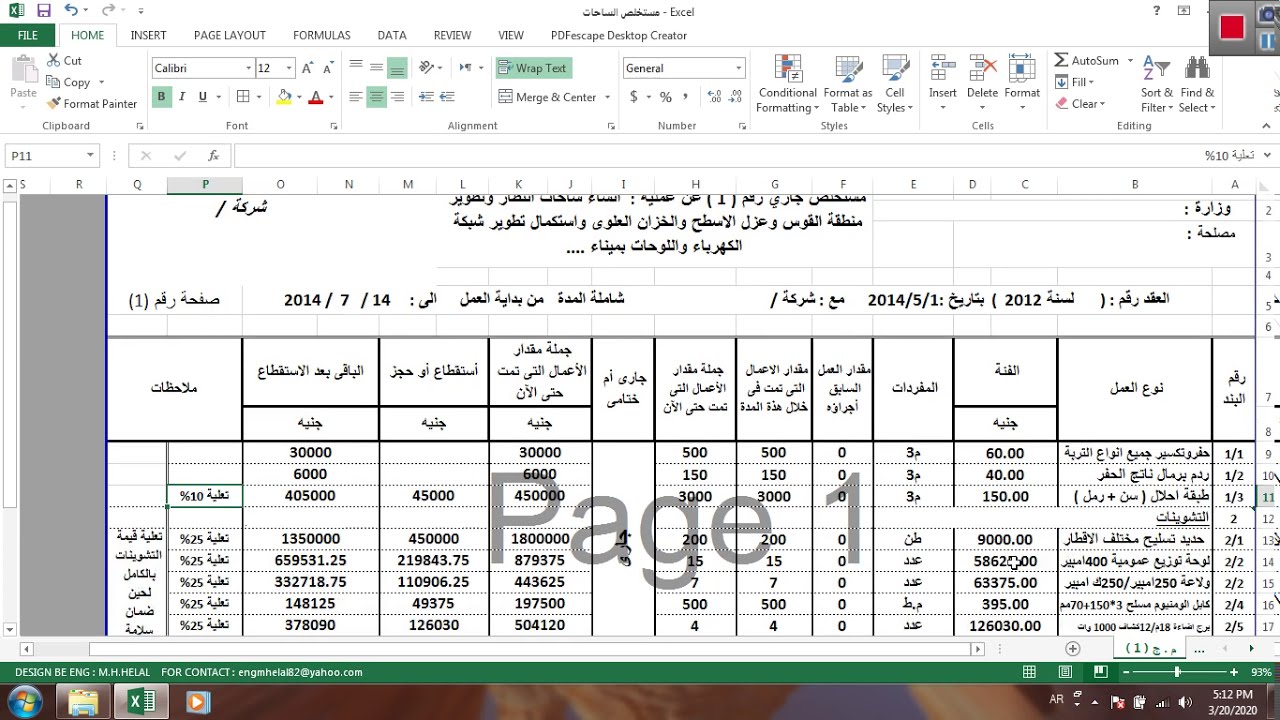Viewport: 1280px width, 720px height.
Task: Open Excel Help question mark
Action: pyautogui.click(x=1157, y=11)
